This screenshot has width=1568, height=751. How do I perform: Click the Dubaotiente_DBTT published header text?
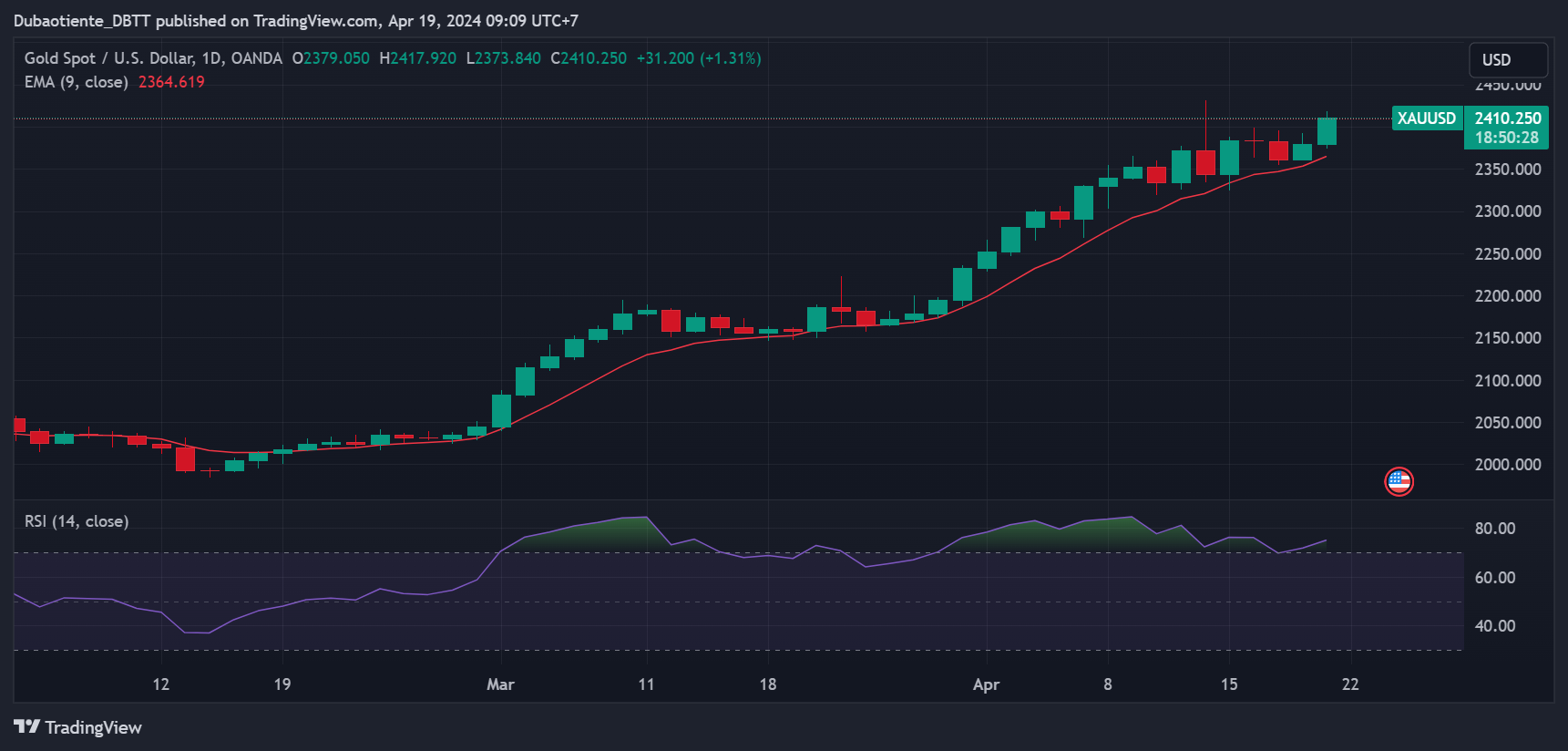pyautogui.click(x=296, y=20)
